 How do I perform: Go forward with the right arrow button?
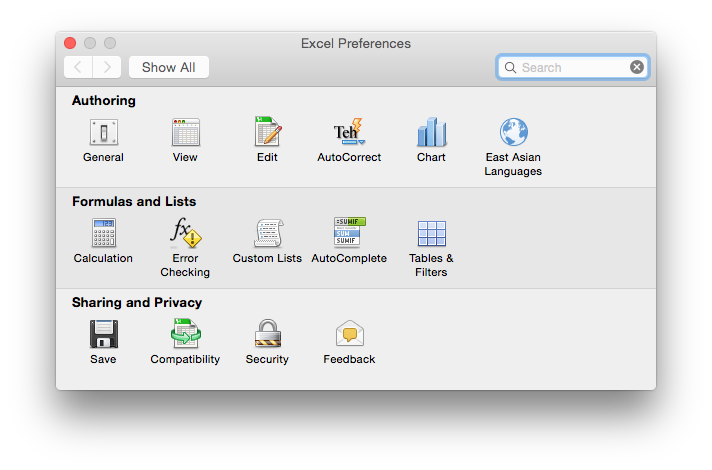tap(107, 67)
